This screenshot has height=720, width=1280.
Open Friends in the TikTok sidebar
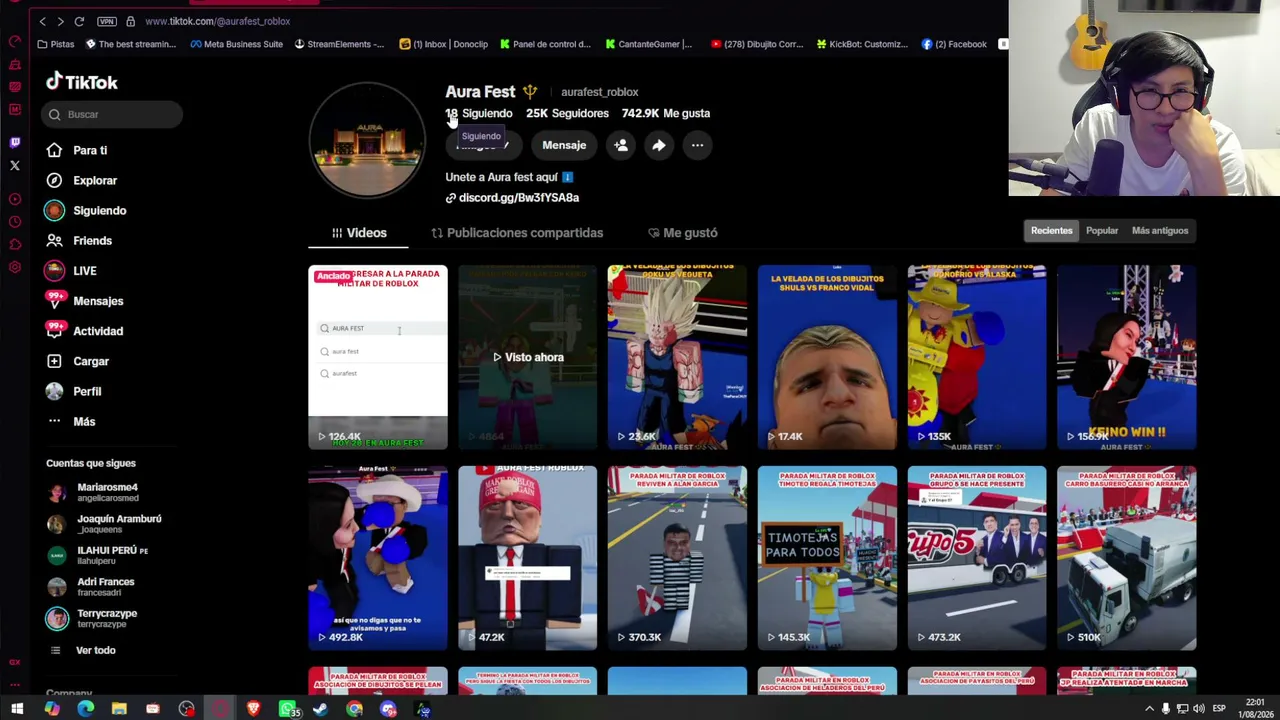click(x=92, y=240)
